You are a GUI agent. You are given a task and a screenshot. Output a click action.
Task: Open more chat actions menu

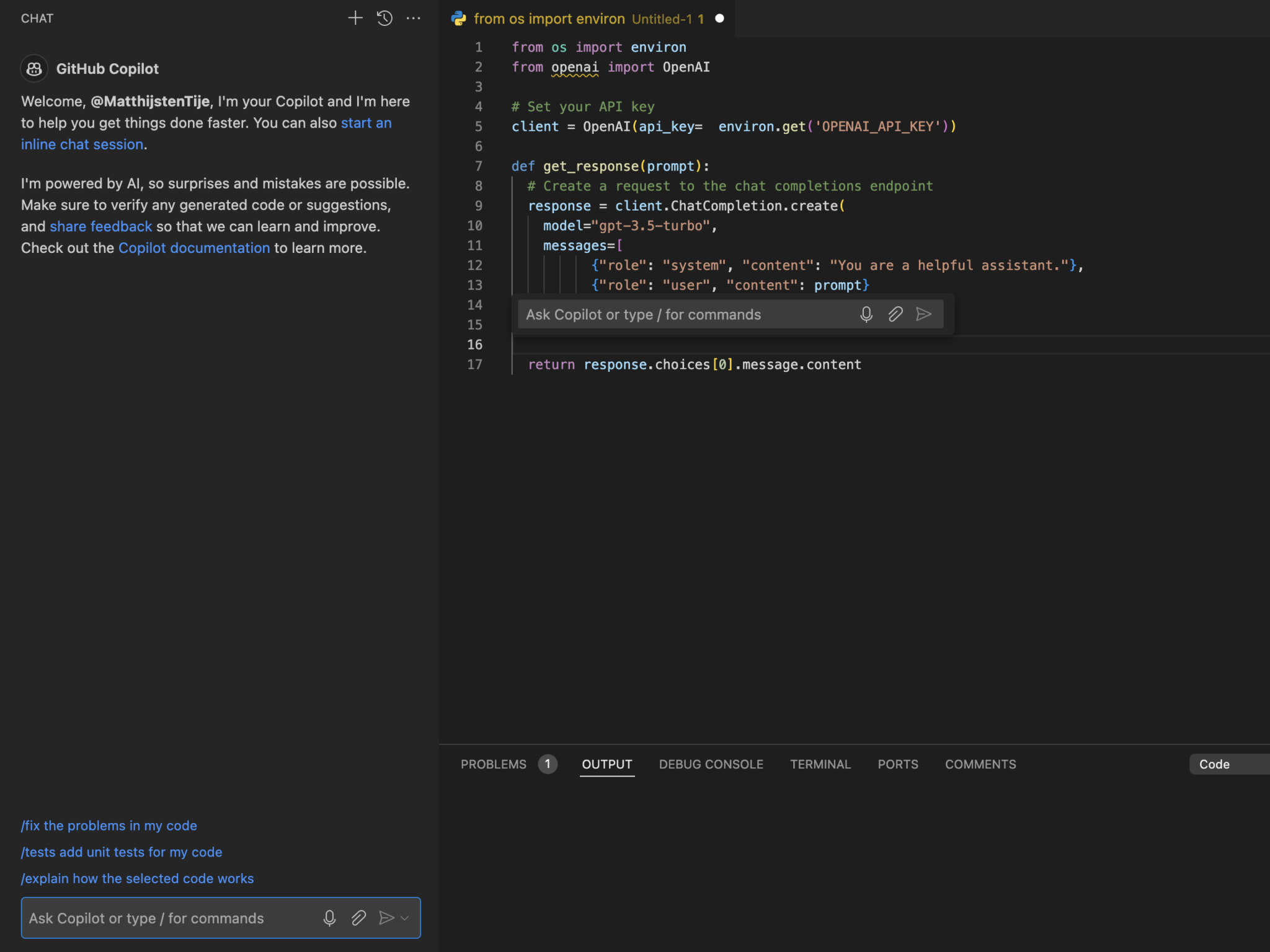click(x=414, y=19)
